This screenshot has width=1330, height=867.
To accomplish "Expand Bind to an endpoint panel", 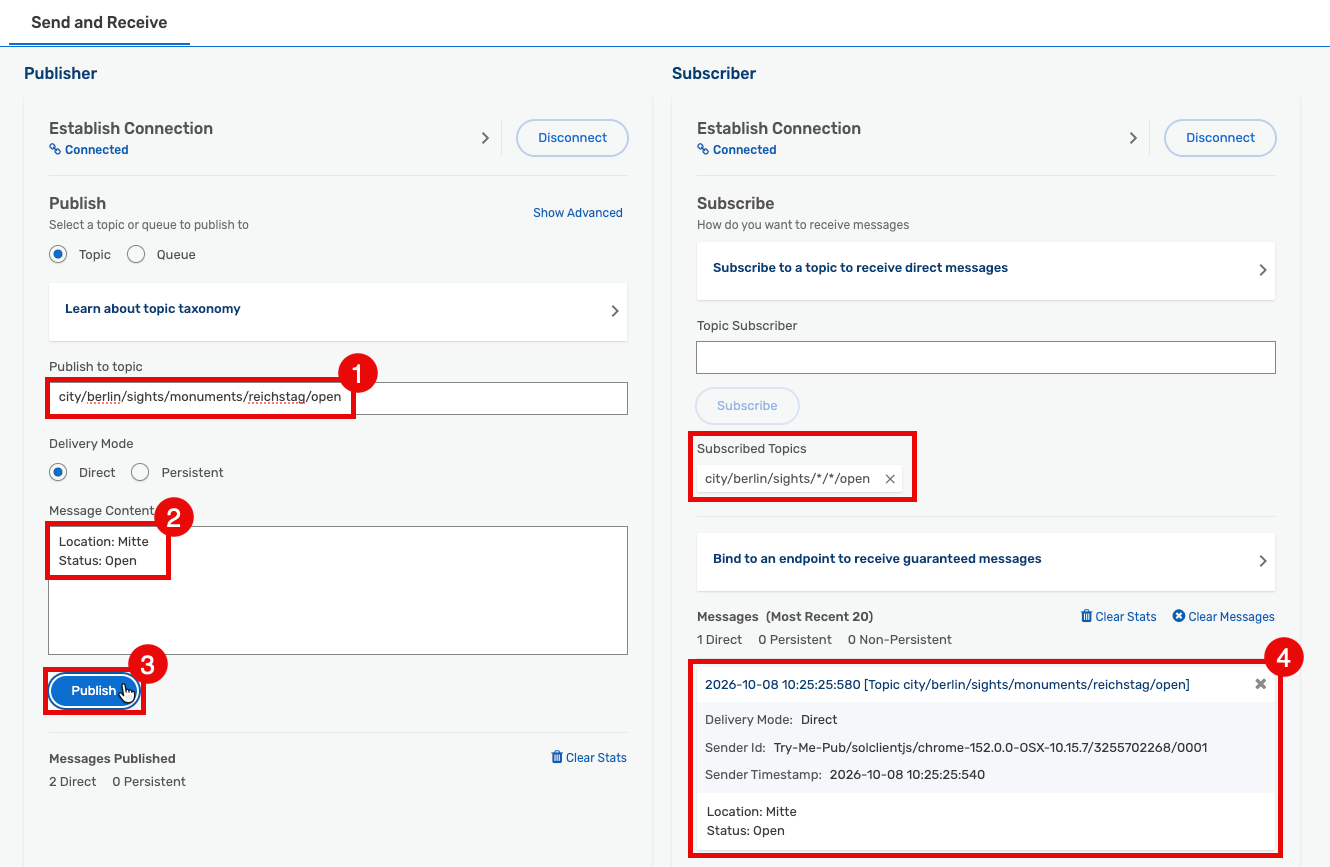I will click(986, 561).
